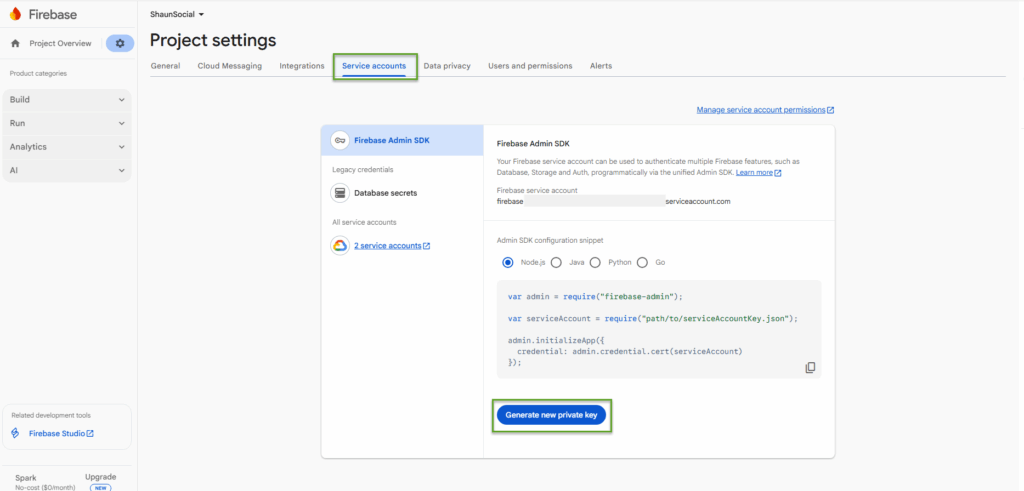The image size is (1024, 491).
Task: Select the Node.js radio button
Action: (x=508, y=262)
